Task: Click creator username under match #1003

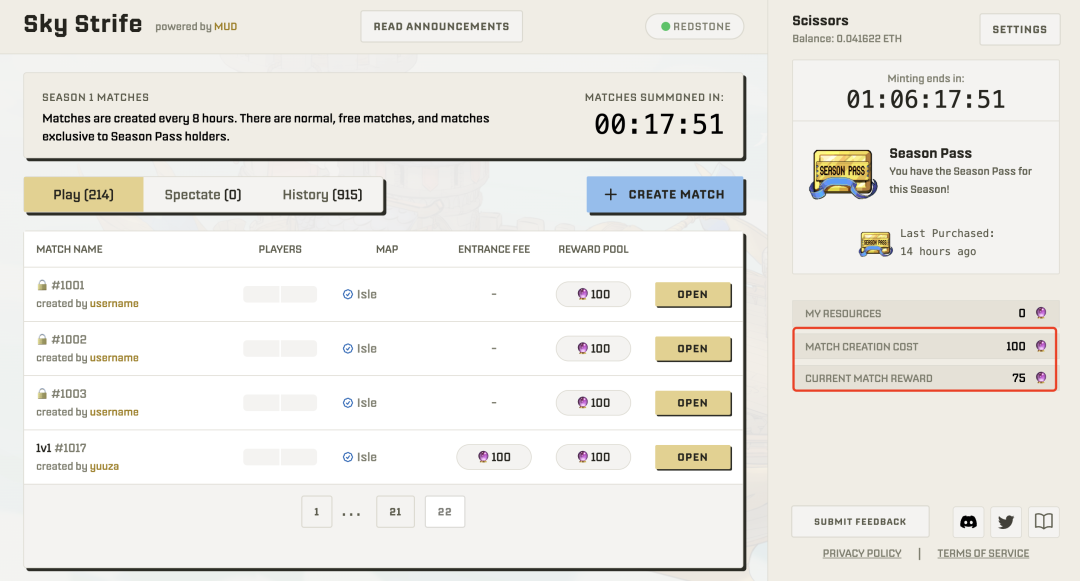Action: tap(114, 412)
